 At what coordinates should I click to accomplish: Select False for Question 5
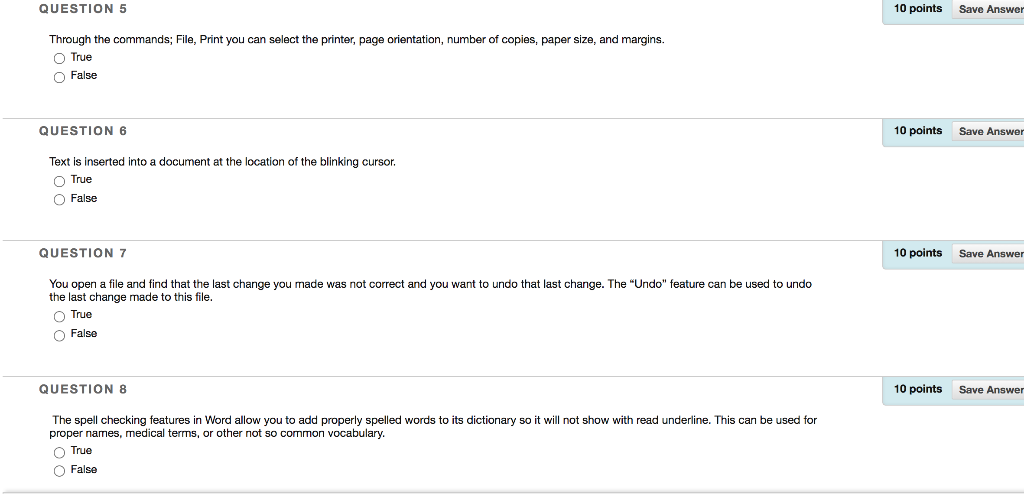59,77
